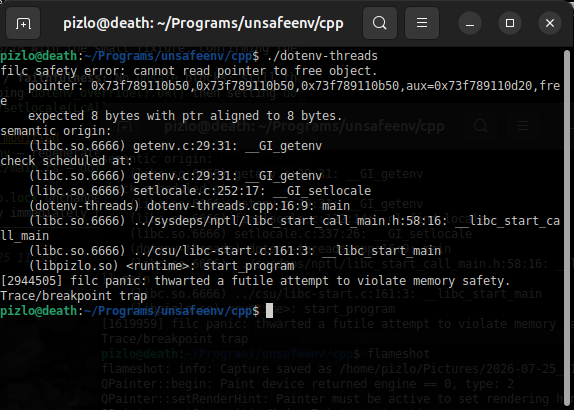Click 'setlocale.c:252:17' trace line
This screenshot has width=574, height=410.
pos(200,191)
